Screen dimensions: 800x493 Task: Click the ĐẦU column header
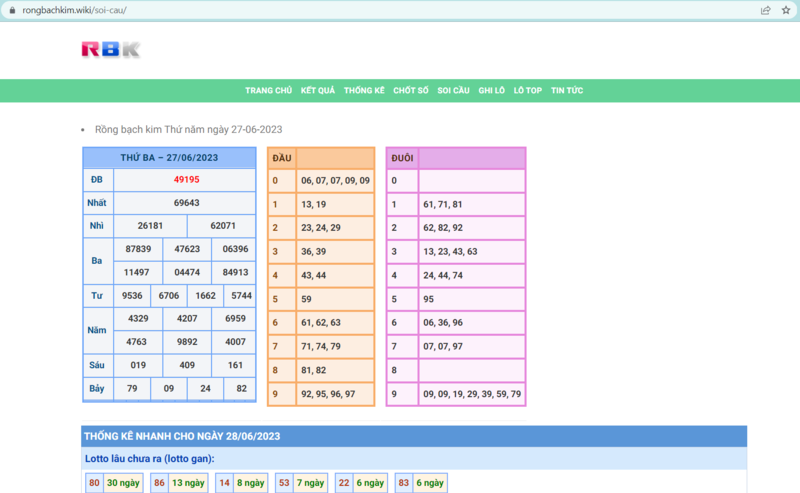282,158
